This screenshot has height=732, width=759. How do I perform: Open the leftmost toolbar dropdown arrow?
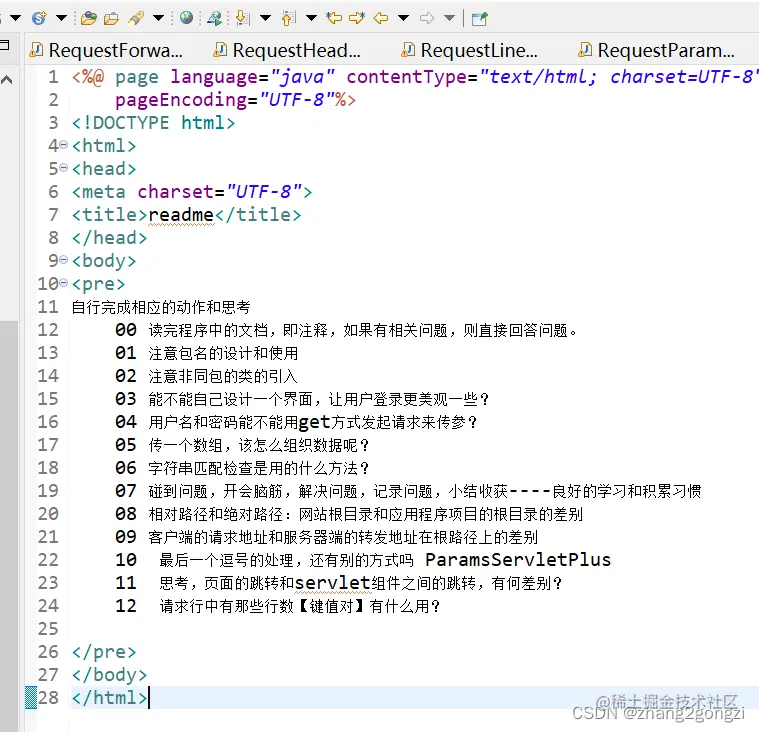[x=15, y=18]
